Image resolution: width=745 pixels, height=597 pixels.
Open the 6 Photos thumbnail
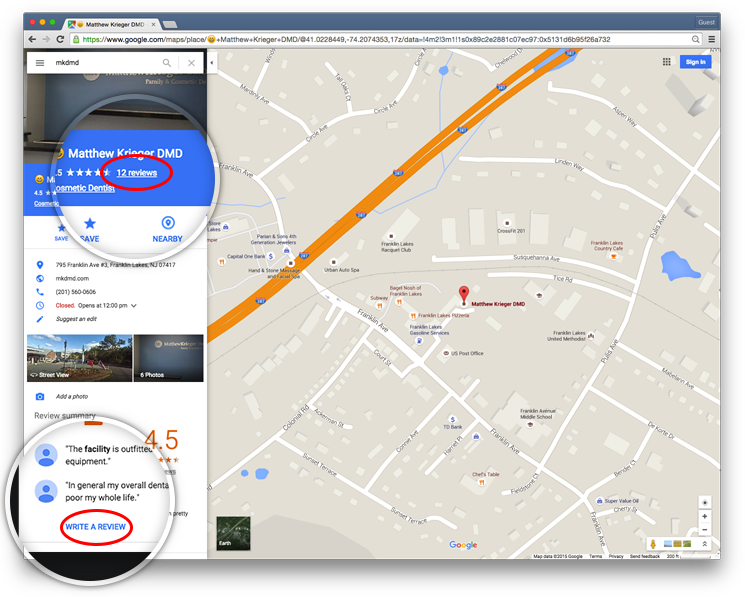169,358
